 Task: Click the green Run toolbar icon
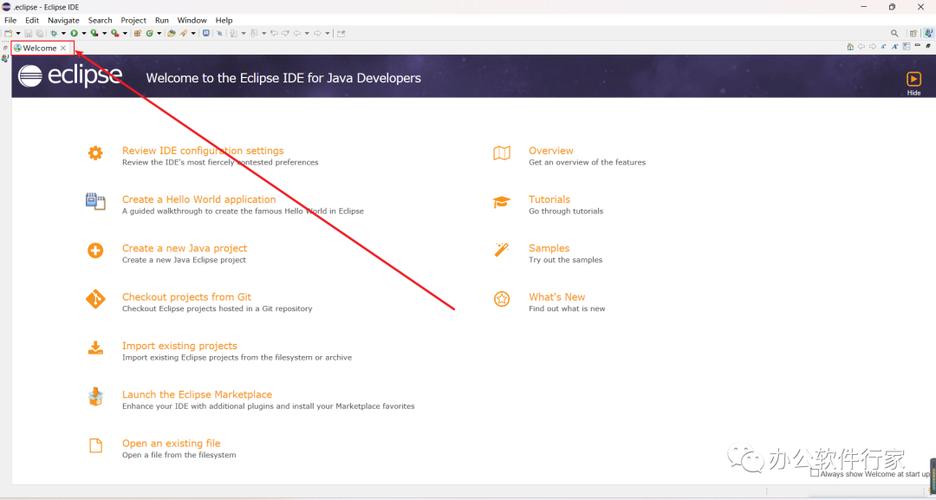(74, 33)
